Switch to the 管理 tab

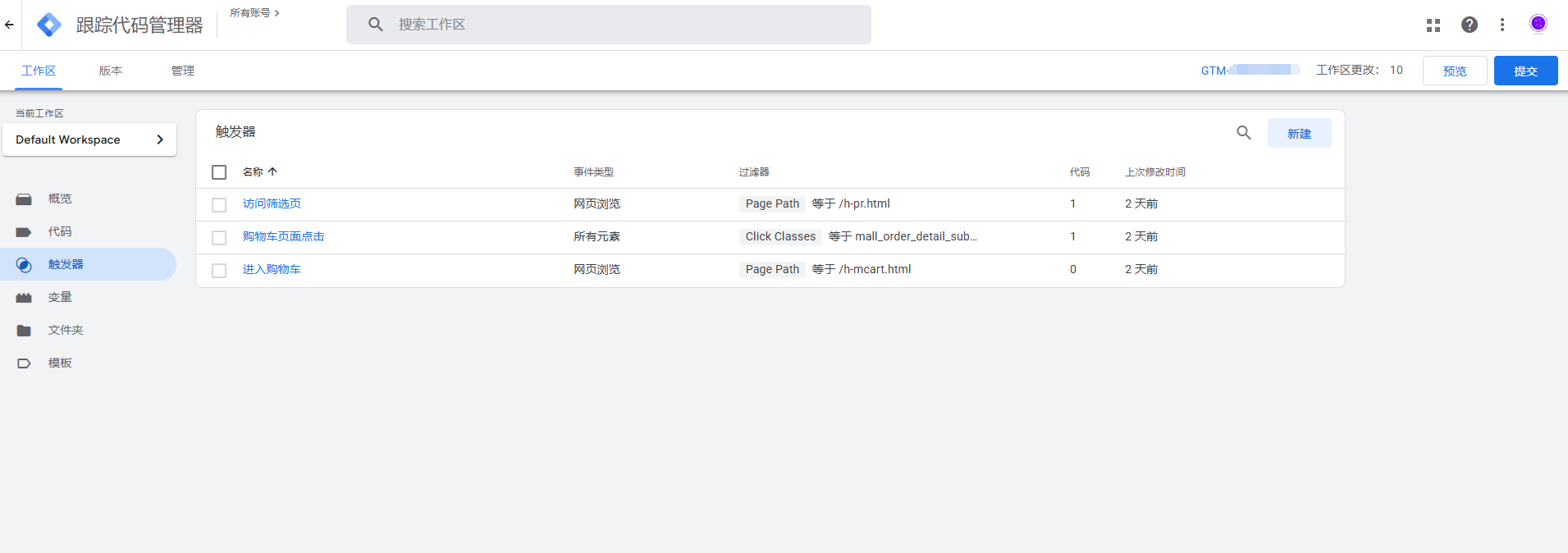[183, 71]
